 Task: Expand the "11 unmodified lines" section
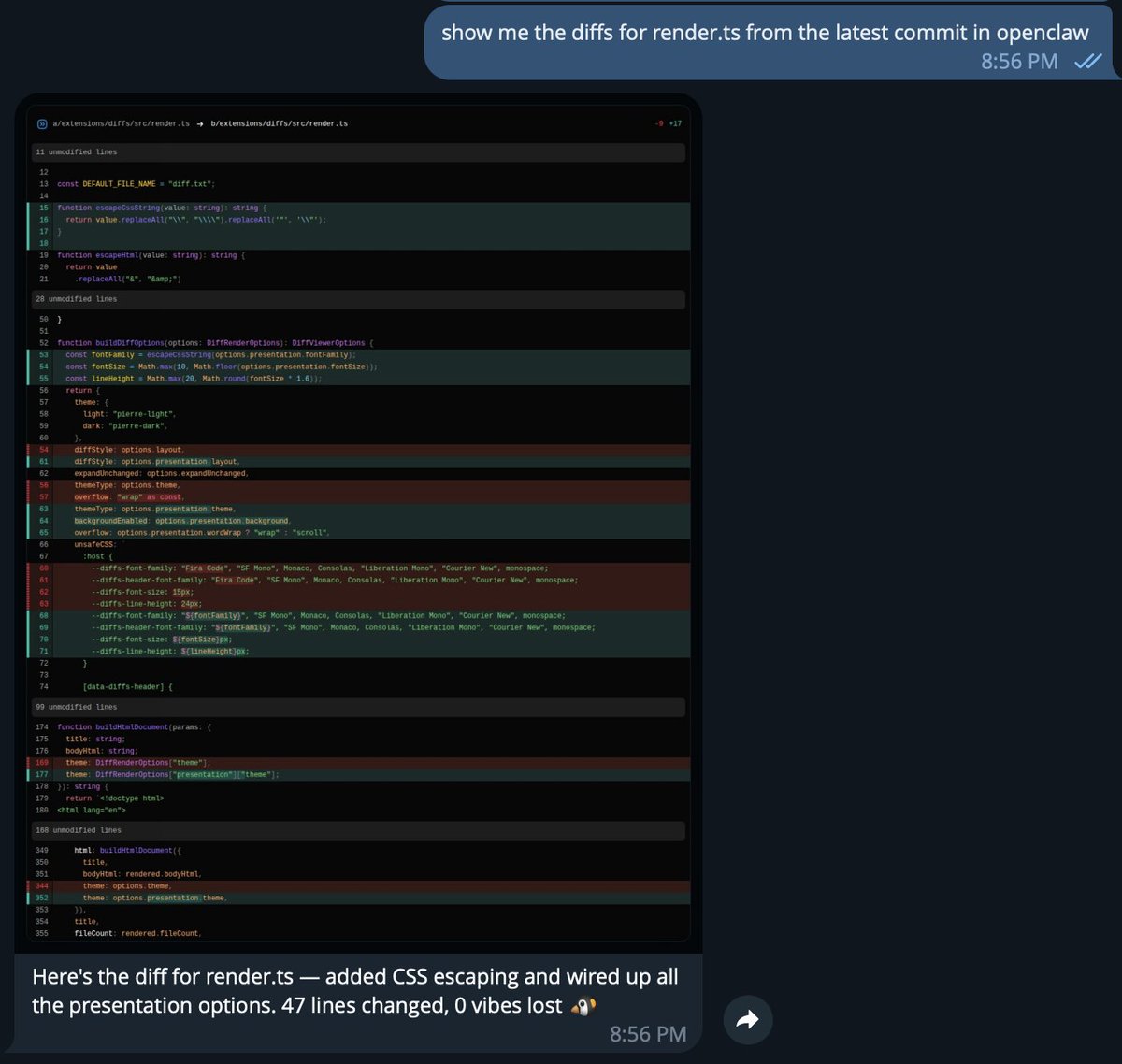77,151
